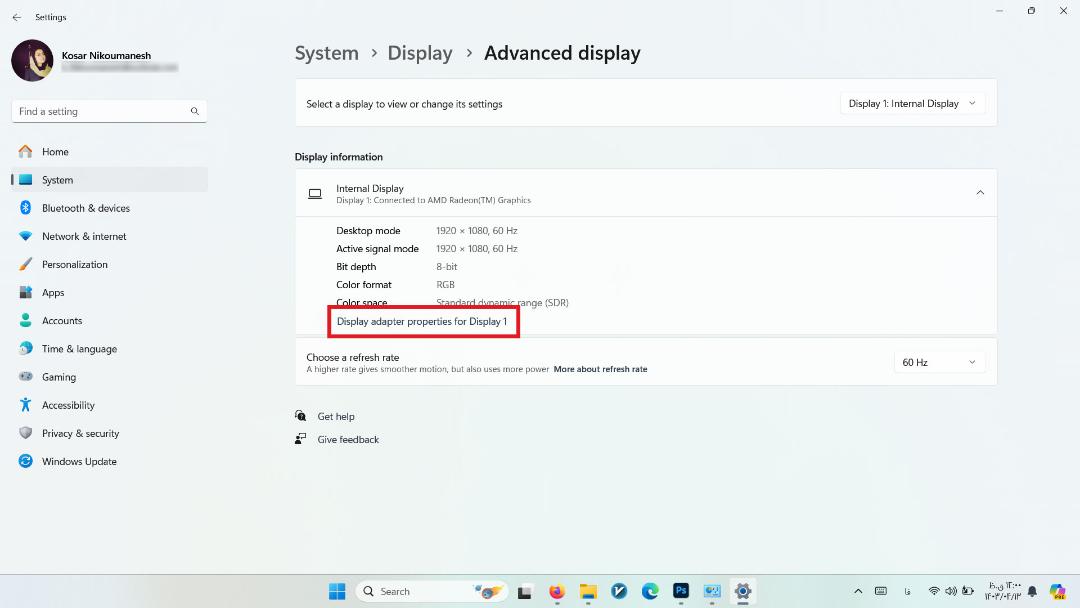Screen dimensions: 1080x608
Task: Select System in the sidebar
Action: click(x=110, y=180)
